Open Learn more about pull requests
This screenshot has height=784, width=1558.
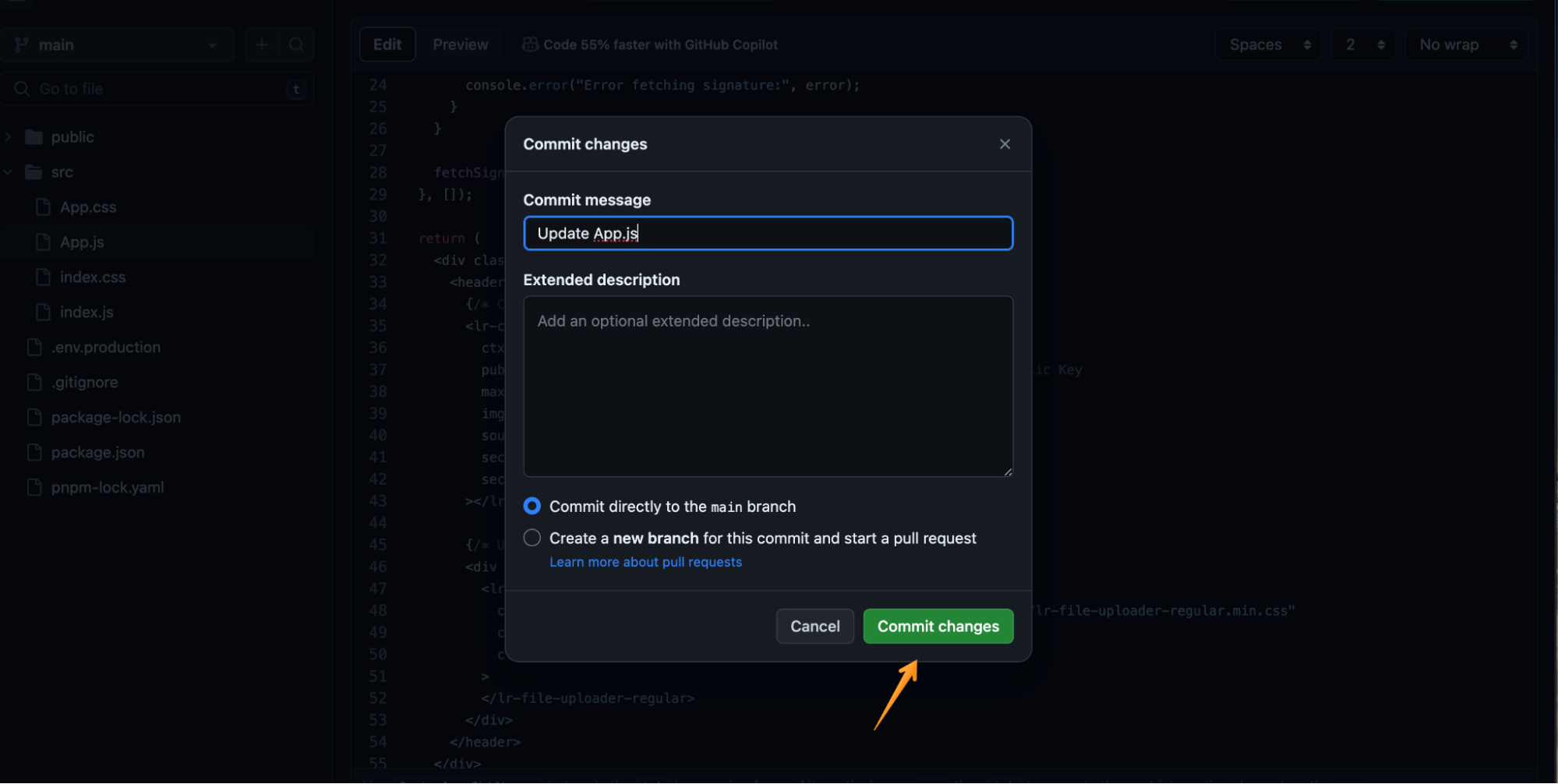tap(645, 561)
